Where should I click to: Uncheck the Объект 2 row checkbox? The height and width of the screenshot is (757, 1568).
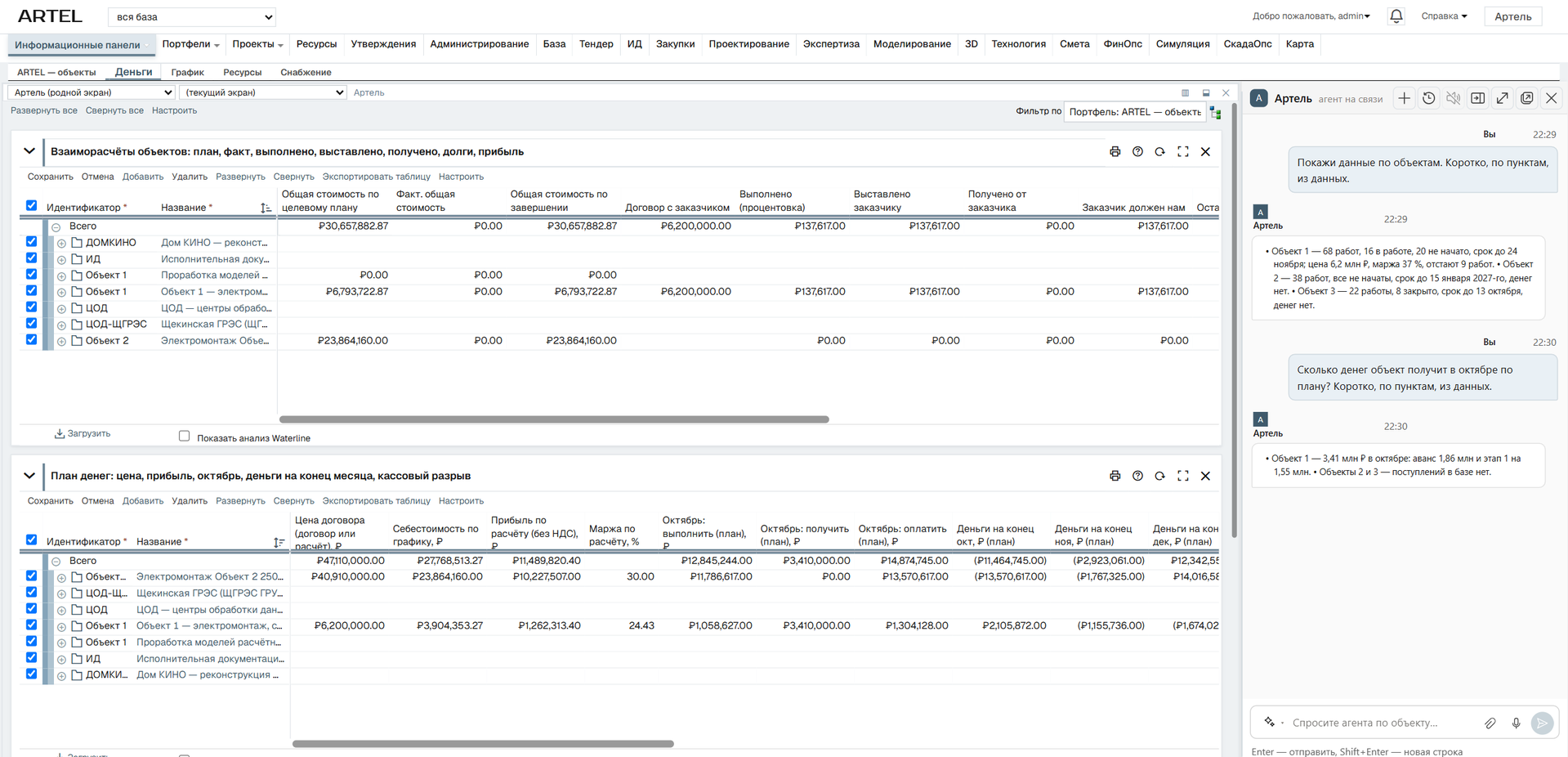tap(31, 340)
